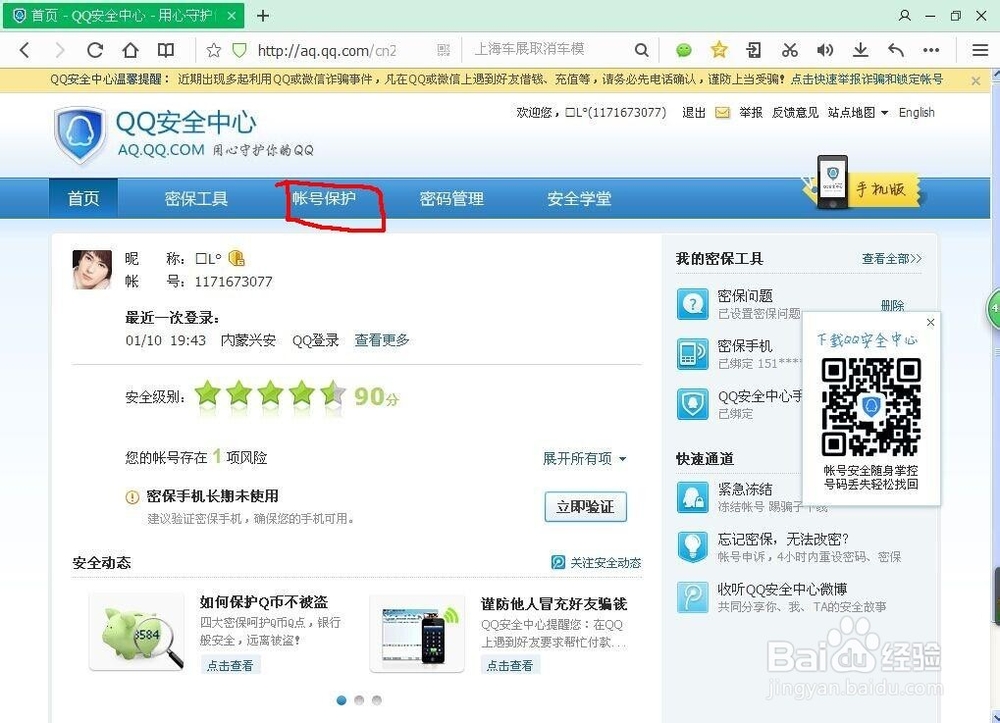Image resolution: width=1000 pixels, height=723 pixels.
Task: Click the QQ安全中心 shield logo
Action: [x=80, y=135]
